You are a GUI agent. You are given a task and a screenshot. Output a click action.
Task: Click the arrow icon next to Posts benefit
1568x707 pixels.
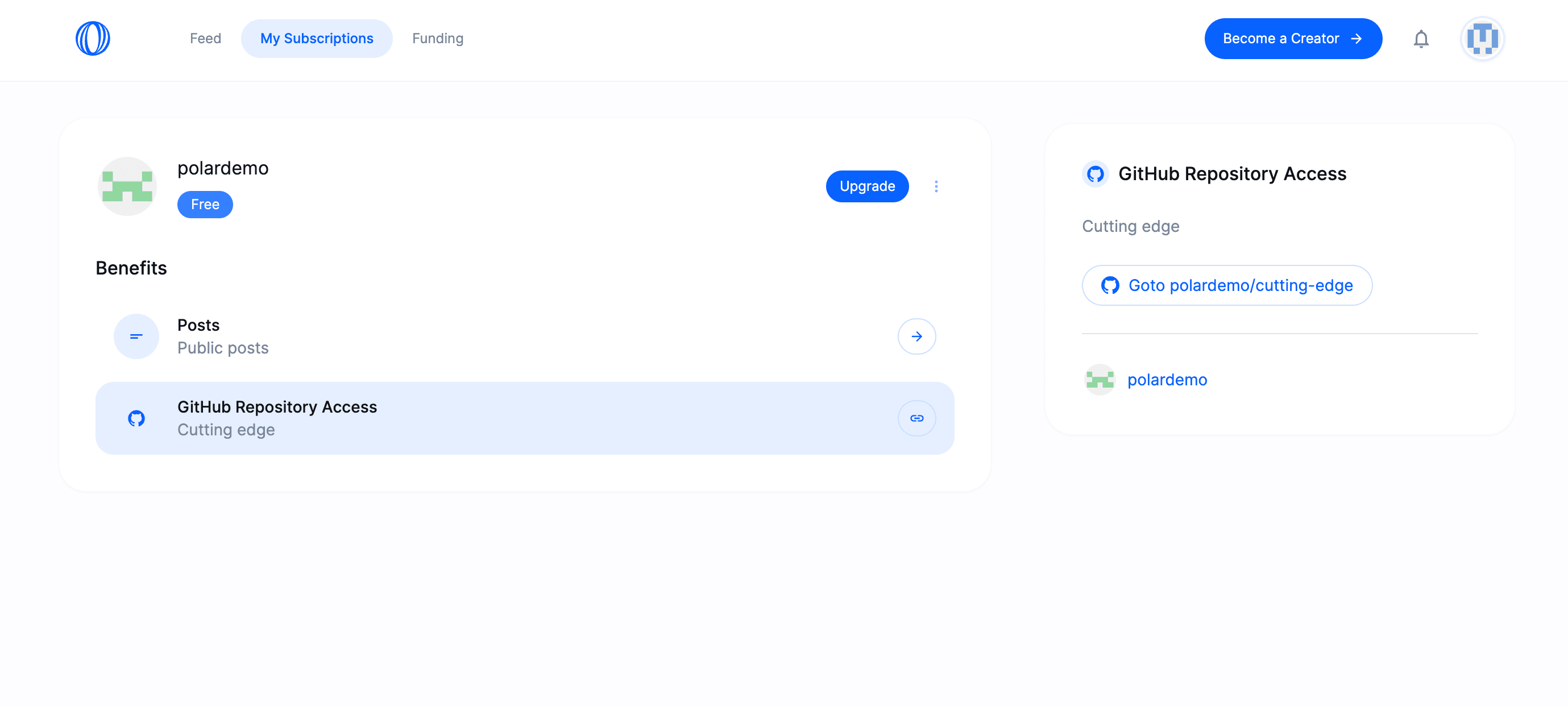tap(916, 336)
